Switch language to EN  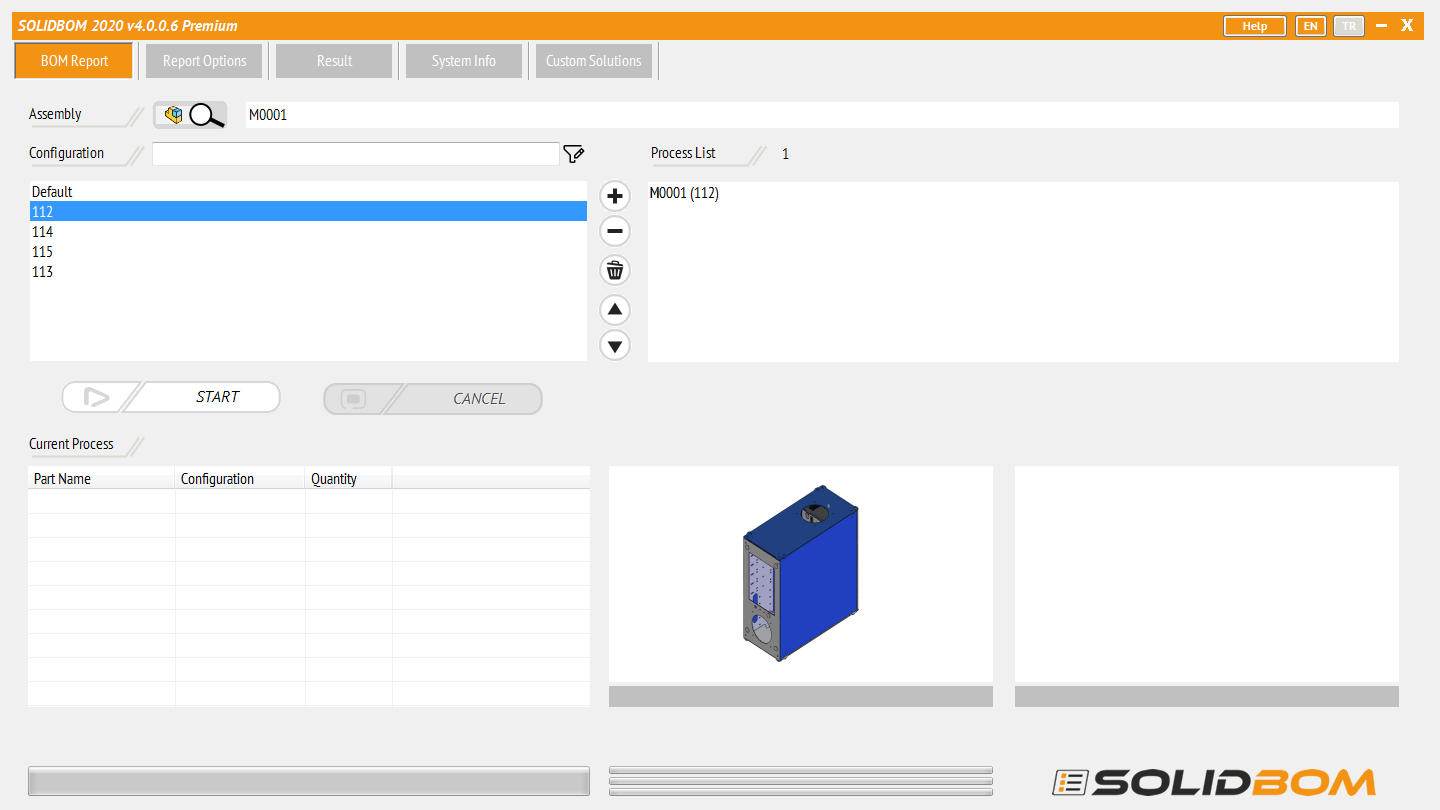pyautogui.click(x=1310, y=26)
